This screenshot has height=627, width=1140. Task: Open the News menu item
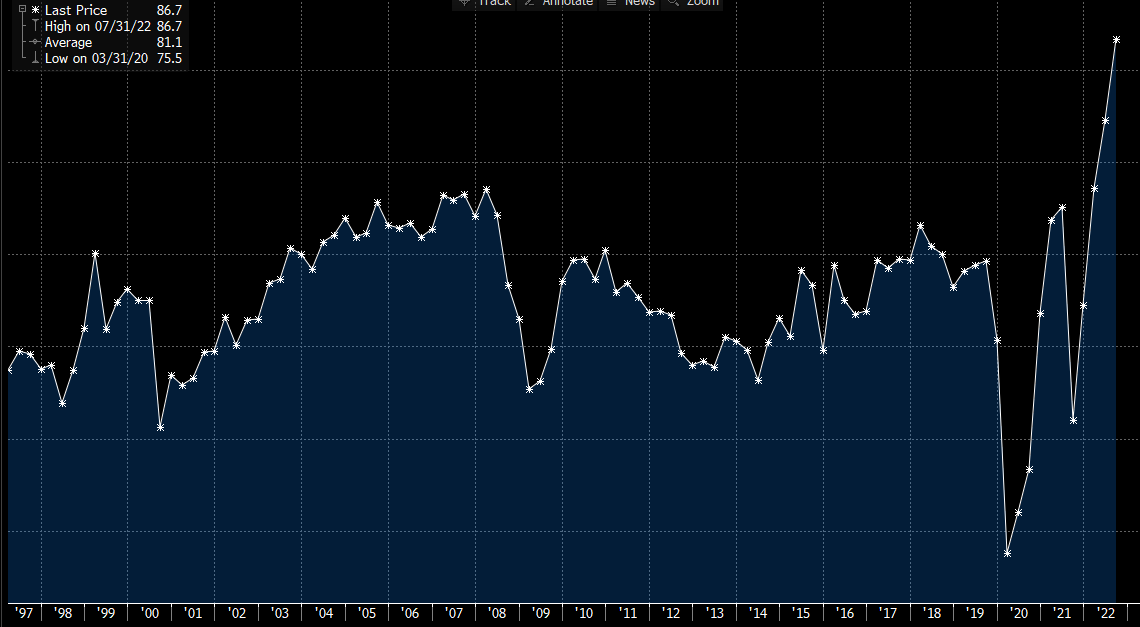(x=639, y=3)
